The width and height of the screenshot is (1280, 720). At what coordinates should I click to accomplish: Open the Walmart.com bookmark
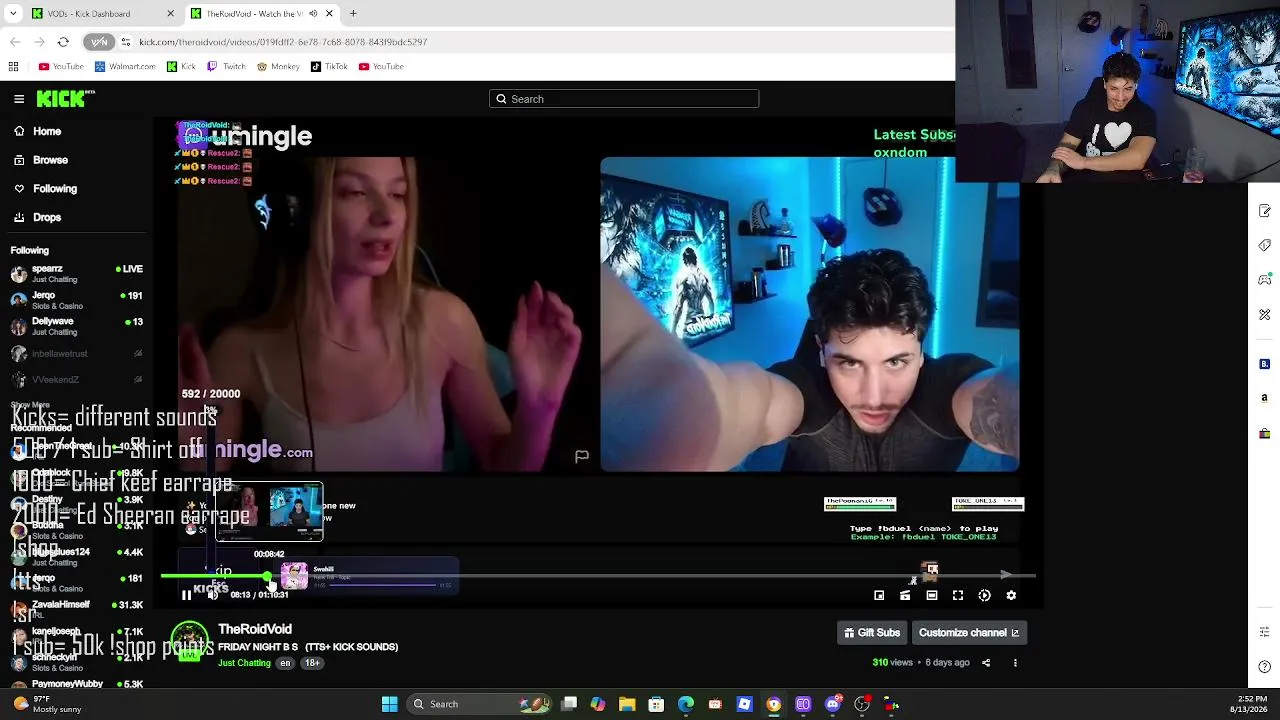click(125, 67)
